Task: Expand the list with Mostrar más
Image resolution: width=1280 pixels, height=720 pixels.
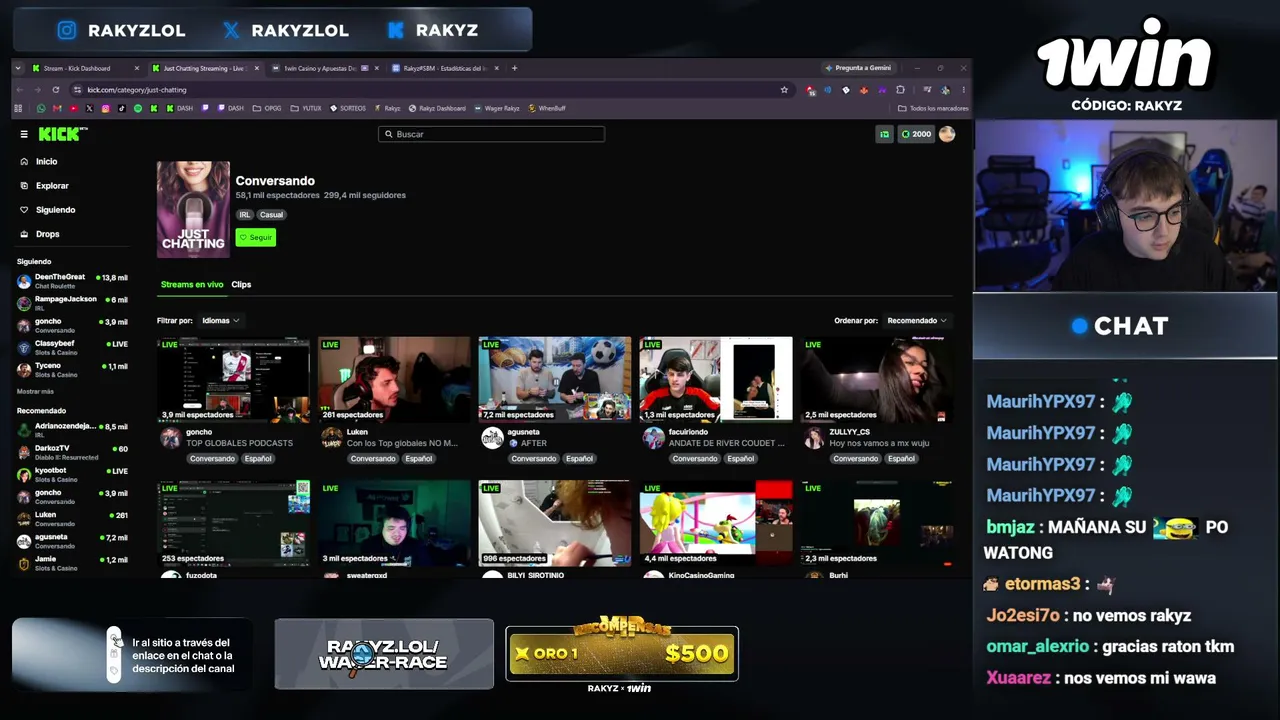Action: click(35, 392)
